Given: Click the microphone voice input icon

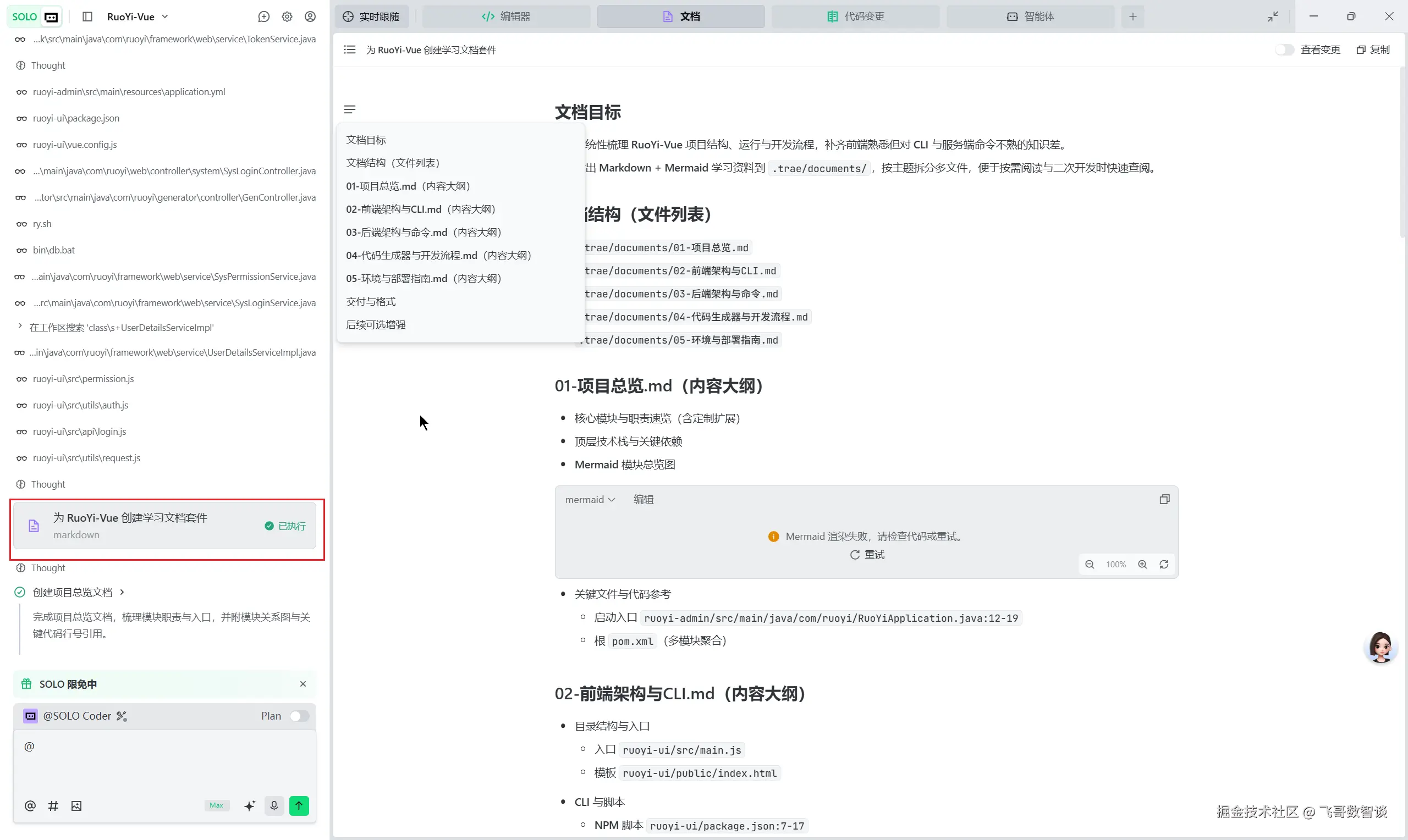Looking at the screenshot, I should 274,805.
